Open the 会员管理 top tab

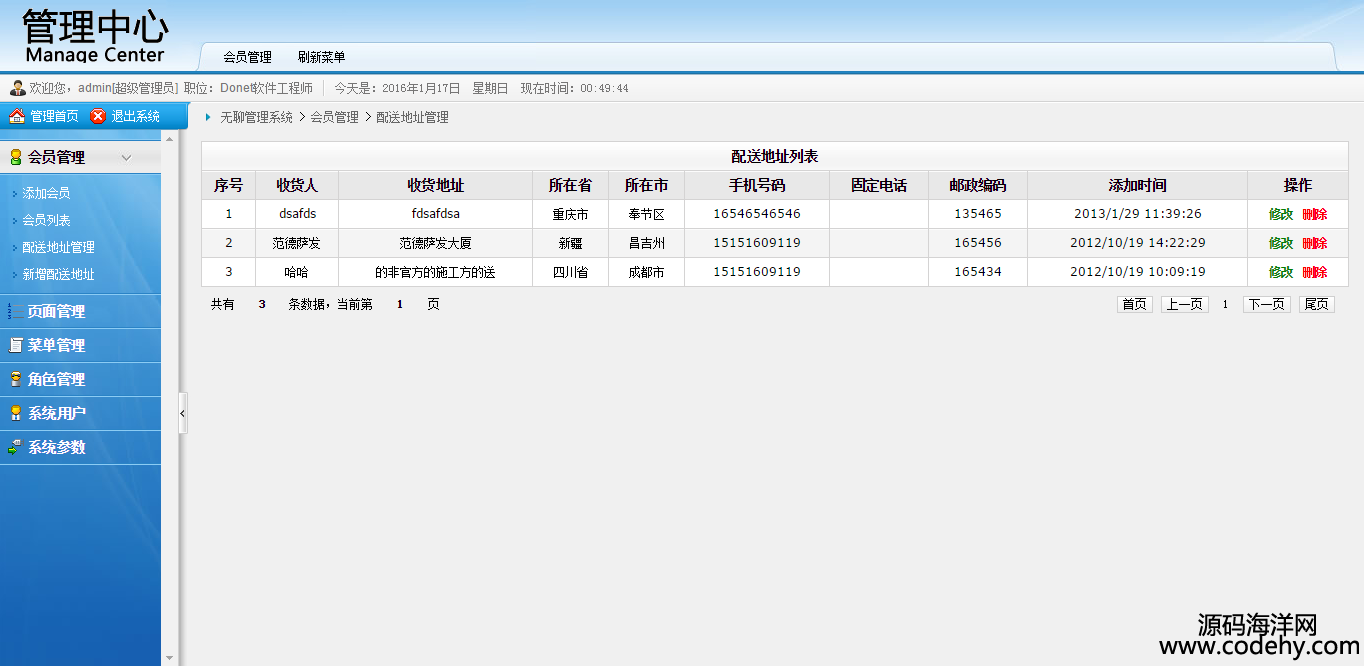click(247, 57)
